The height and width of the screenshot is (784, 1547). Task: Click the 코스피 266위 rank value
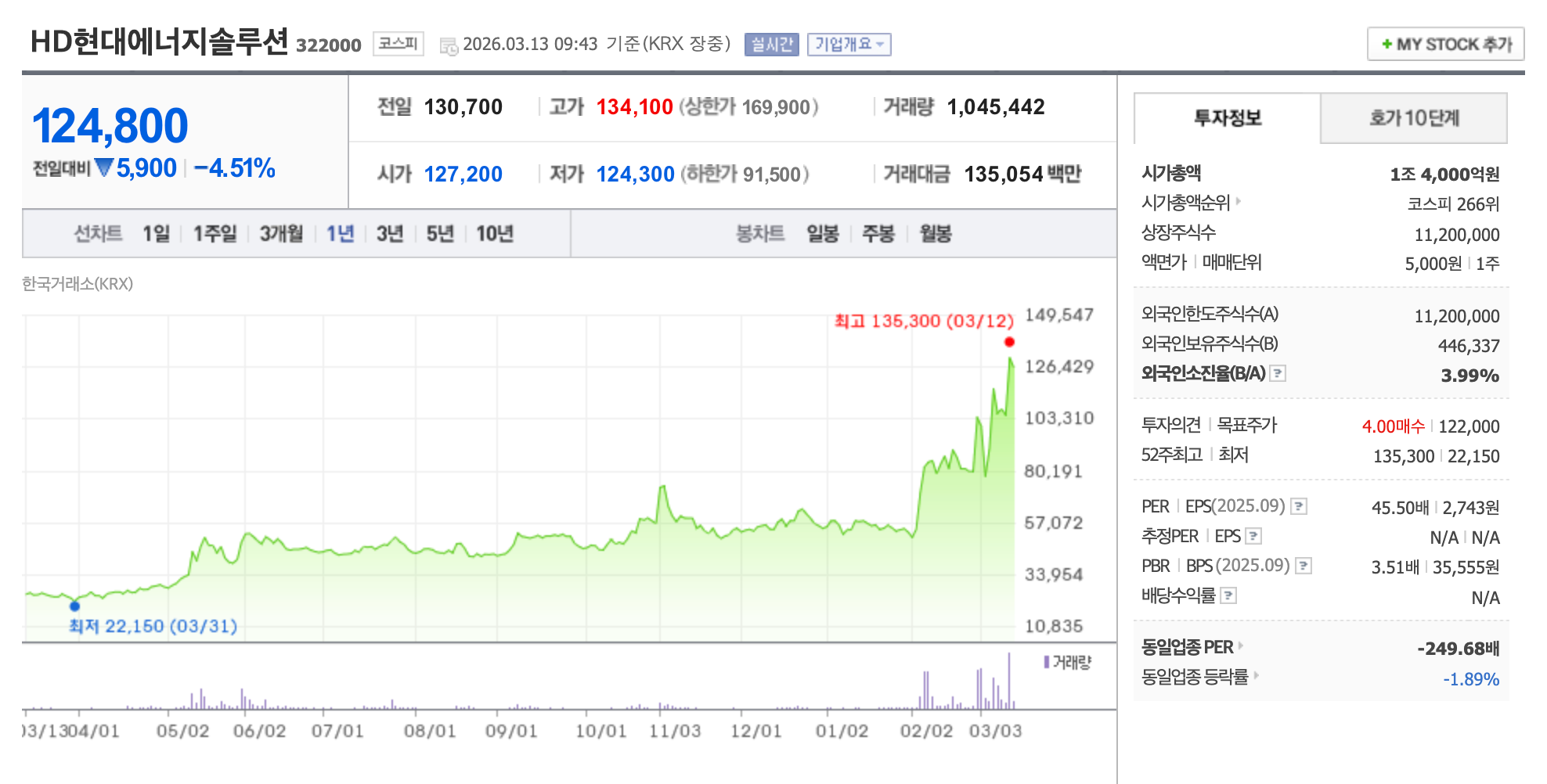tap(1453, 203)
